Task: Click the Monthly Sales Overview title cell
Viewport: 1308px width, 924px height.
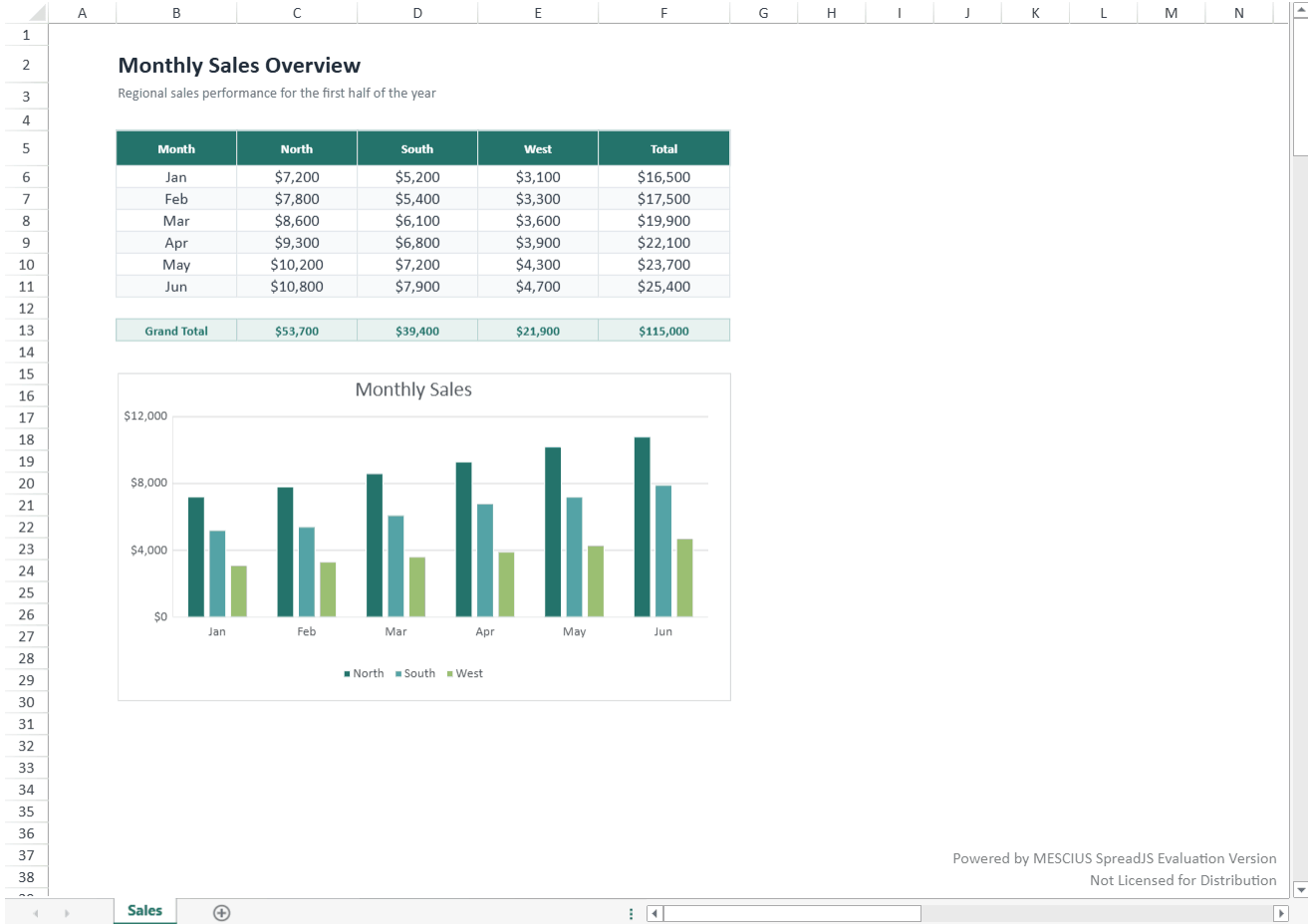Action: tap(239, 66)
